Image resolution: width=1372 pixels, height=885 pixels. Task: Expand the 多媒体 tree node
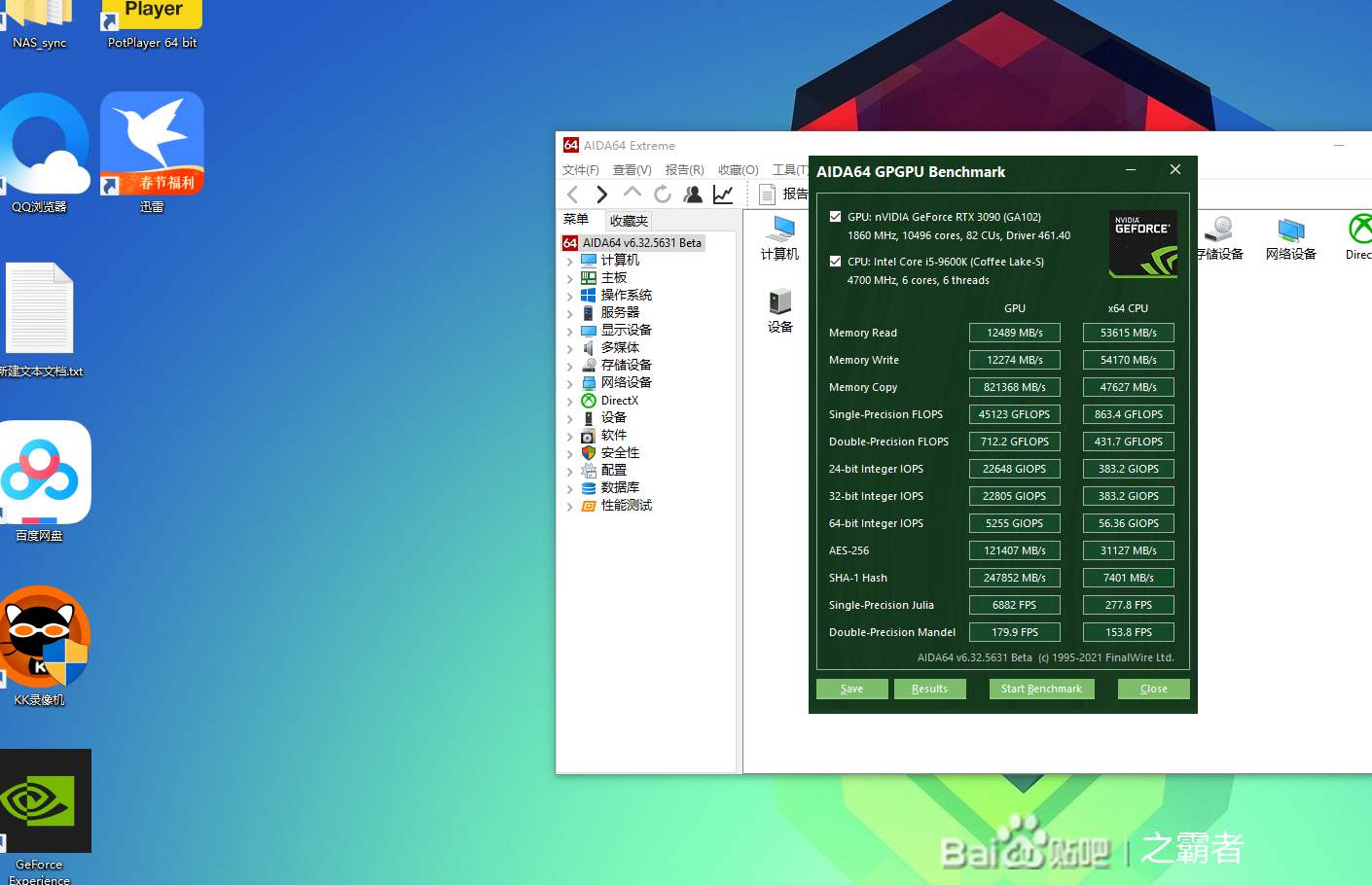pyautogui.click(x=570, y=348)
